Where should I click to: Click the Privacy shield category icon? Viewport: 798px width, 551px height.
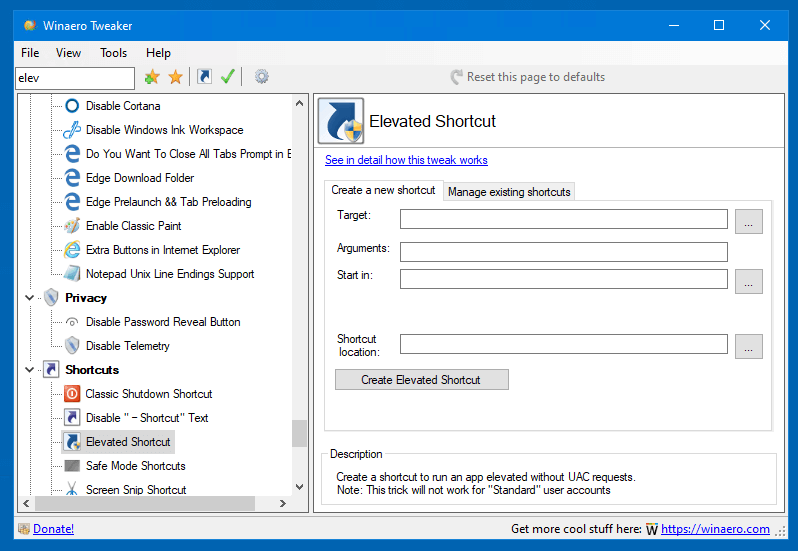51,298
